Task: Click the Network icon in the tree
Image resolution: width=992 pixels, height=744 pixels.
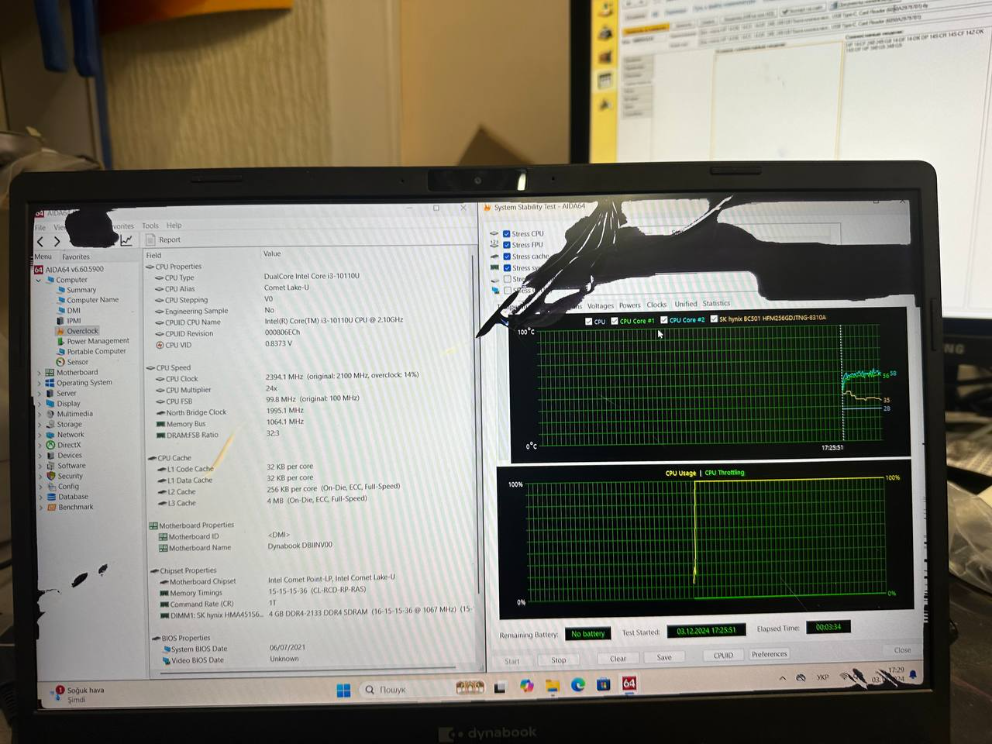Action: [x=50, y=435]
